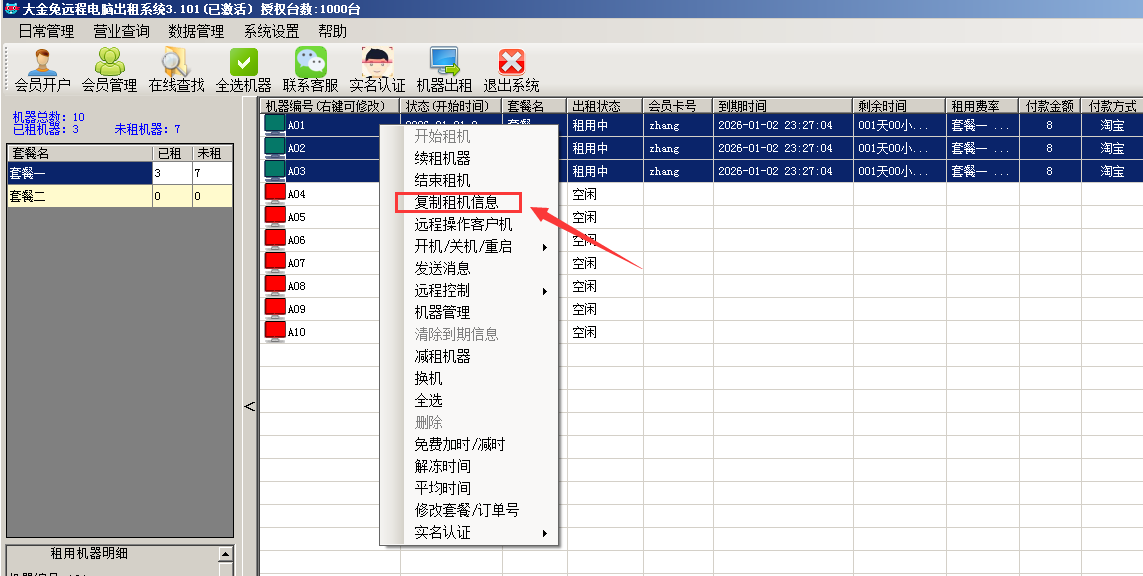The width and height of the screenshot is (1143, 576).
Task: Click the 会员开户 toolbar icon
Action: point(42,63)
